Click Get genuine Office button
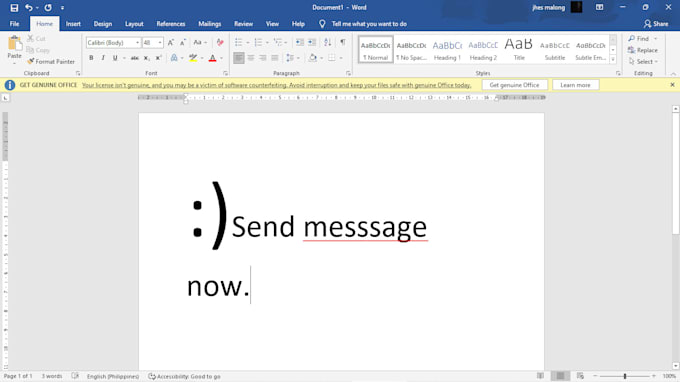This screenshot has height=382, width=680. coord(514,85)
